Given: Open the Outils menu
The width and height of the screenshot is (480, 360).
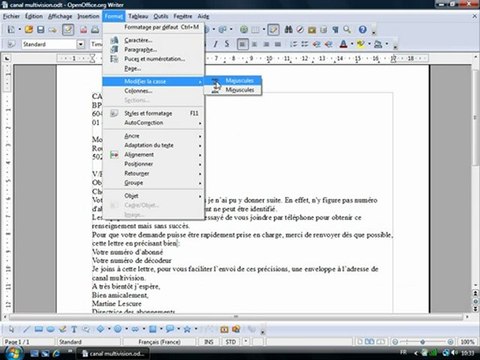Looking at the screenshot, I should [x=161, y=16].
